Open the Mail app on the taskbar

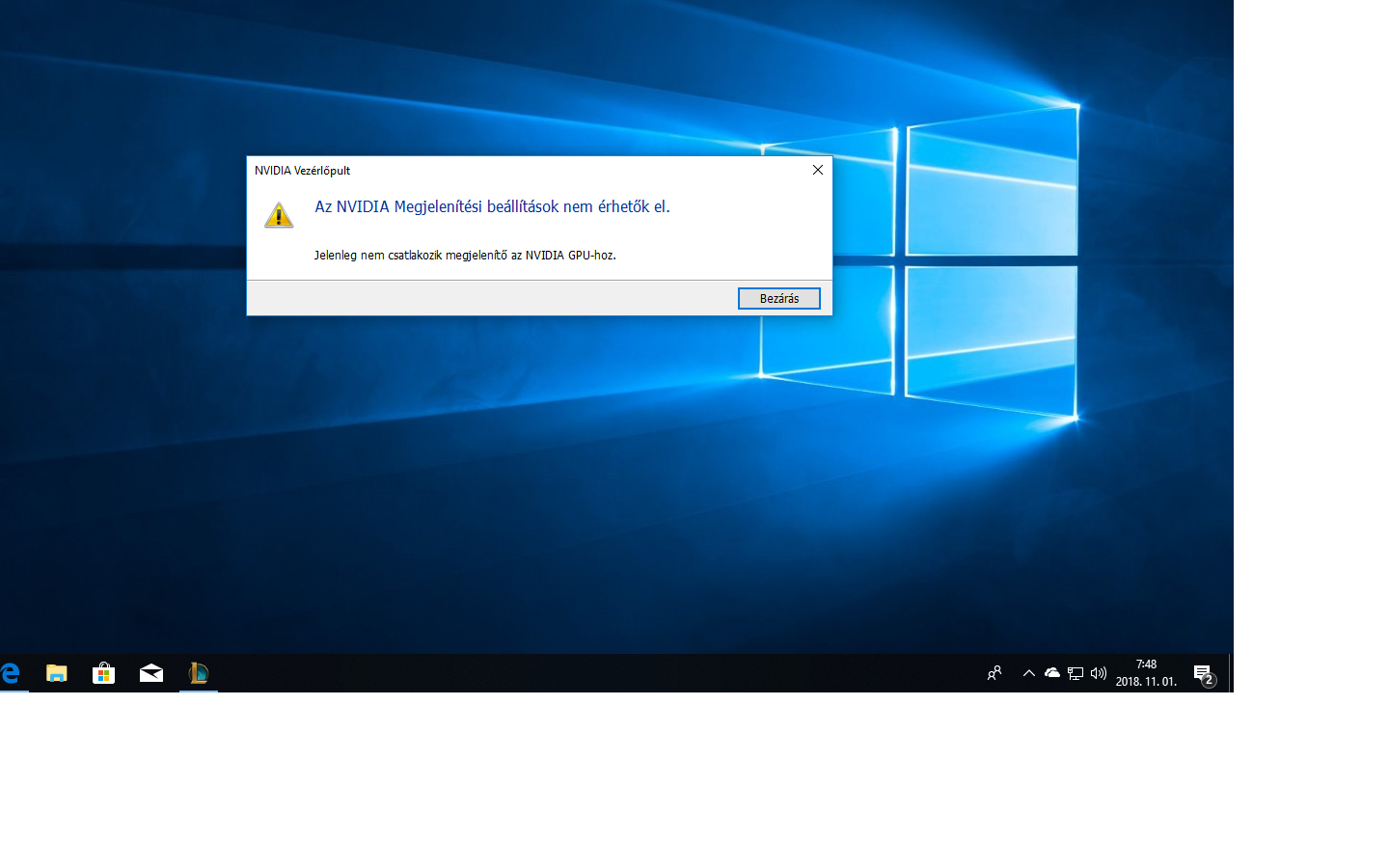coord(151,673)
